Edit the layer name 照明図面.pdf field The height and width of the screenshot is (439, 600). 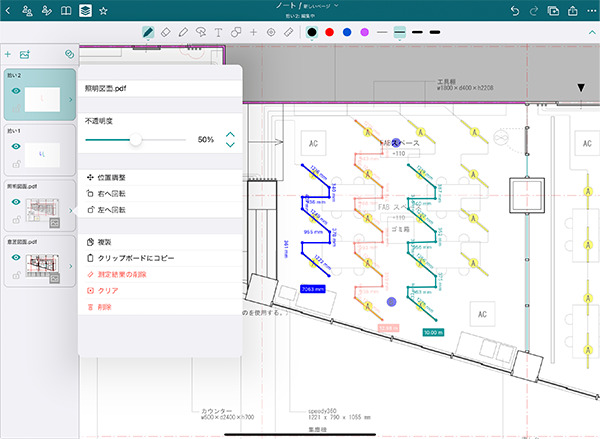tap(160, 88)
